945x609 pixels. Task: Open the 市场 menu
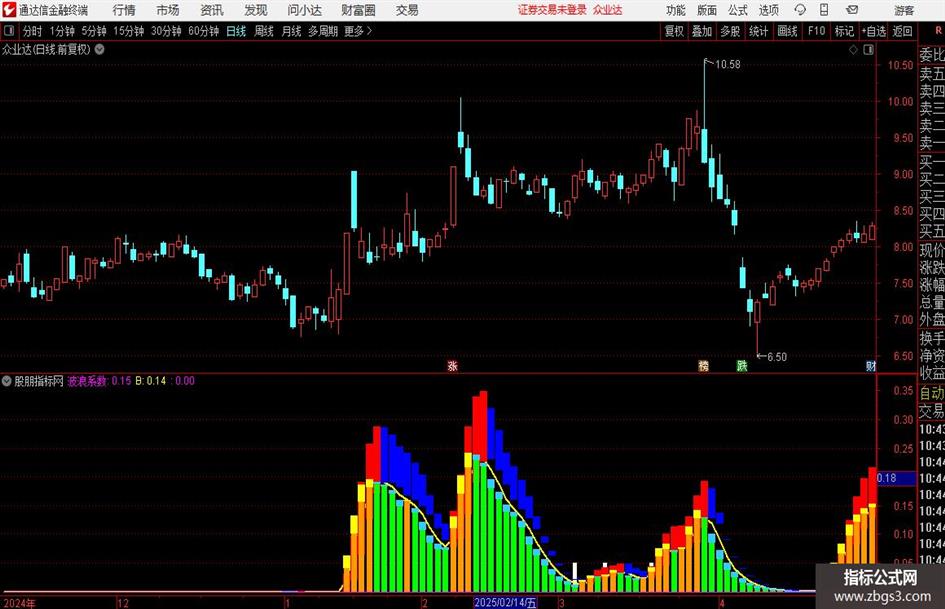tap(168, 10)
